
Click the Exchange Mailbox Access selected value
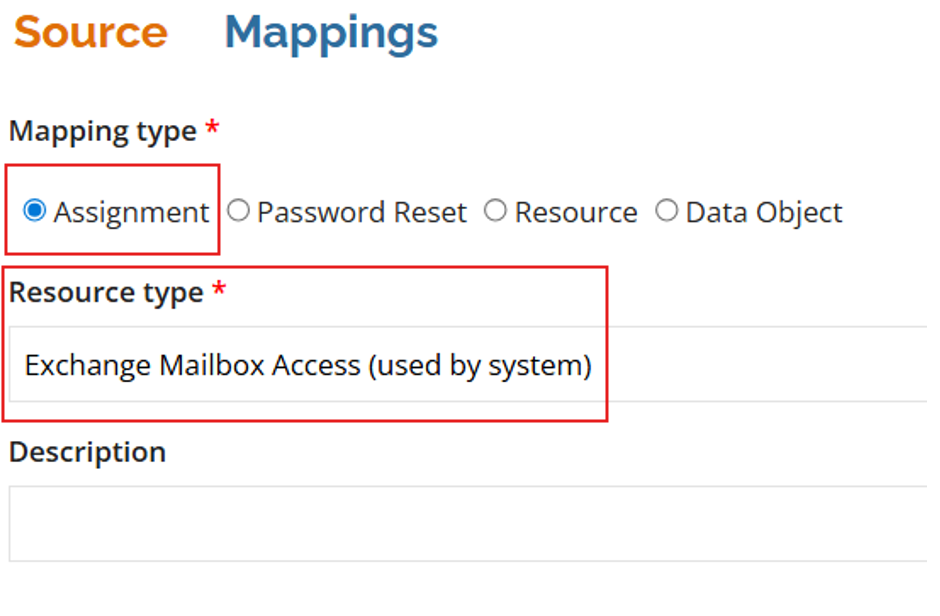[192, 366]
